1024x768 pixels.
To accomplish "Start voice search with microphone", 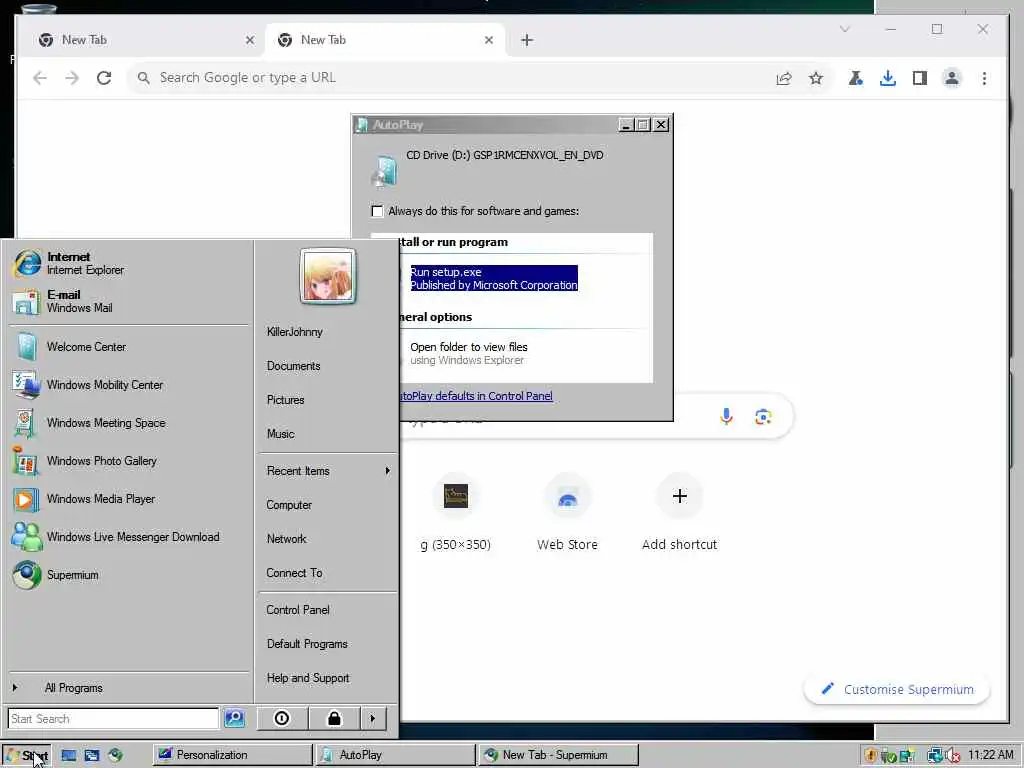I will click(726, 417).
